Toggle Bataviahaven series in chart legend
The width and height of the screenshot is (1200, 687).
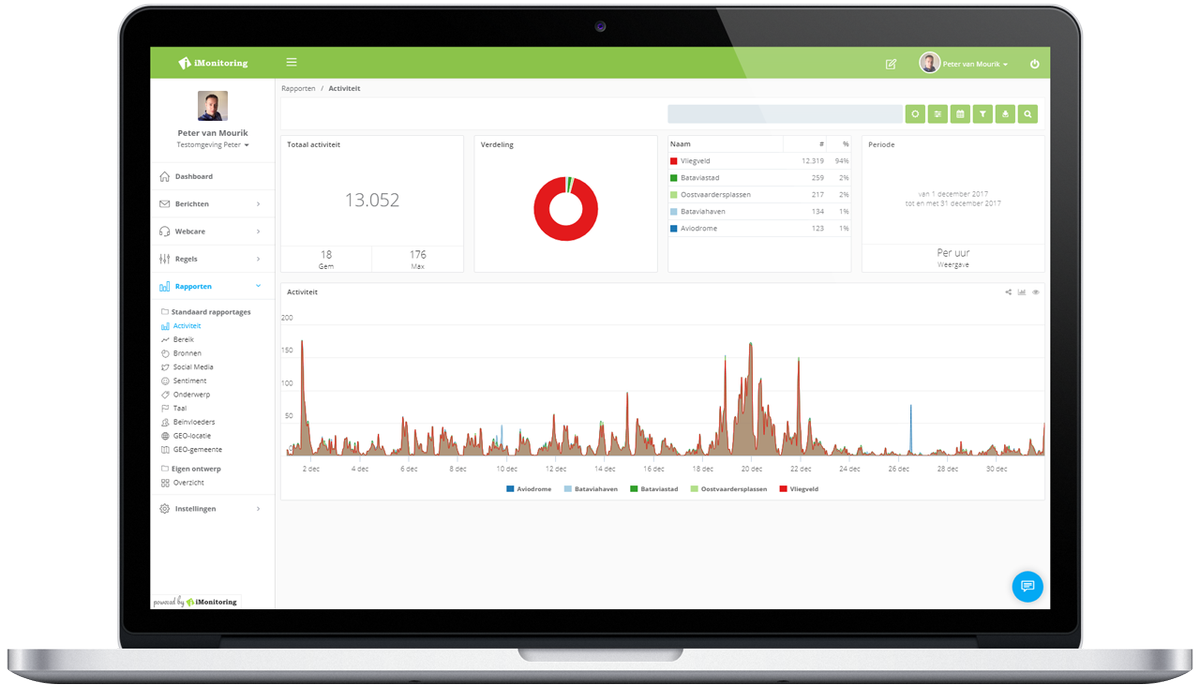(x=591, y=489)
